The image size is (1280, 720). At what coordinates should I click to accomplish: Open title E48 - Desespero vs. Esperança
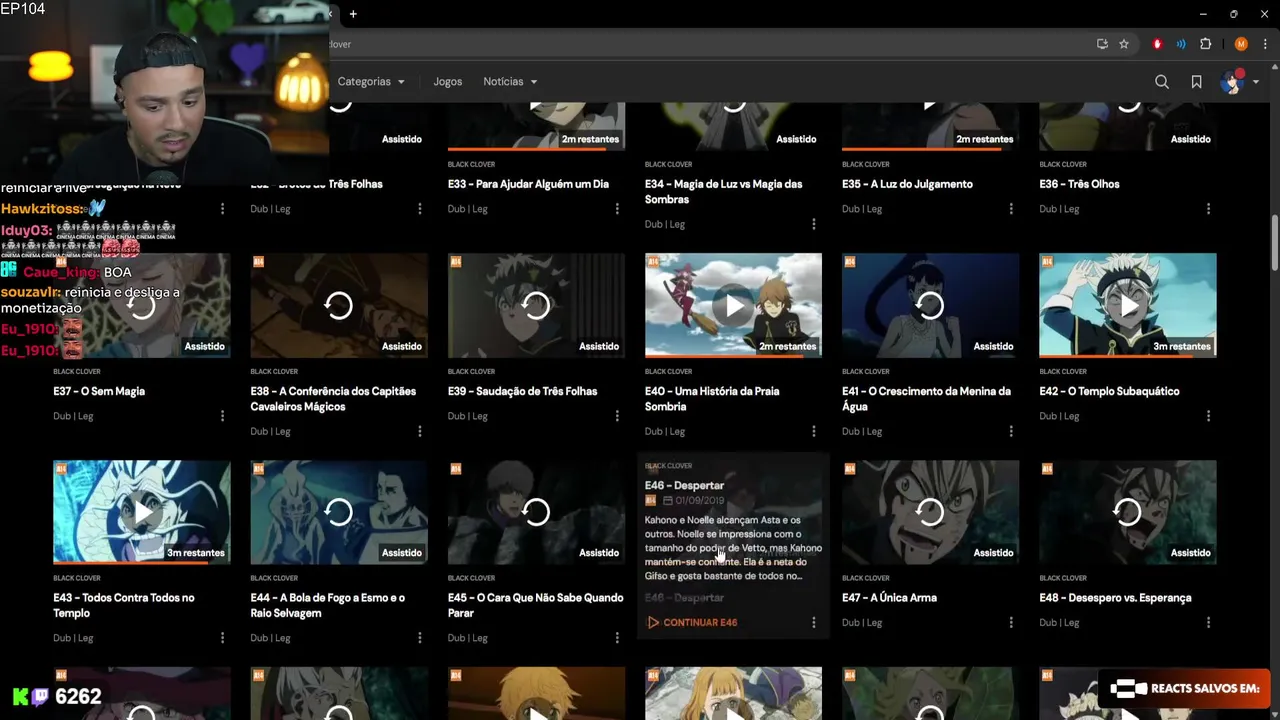point(1115,598)
